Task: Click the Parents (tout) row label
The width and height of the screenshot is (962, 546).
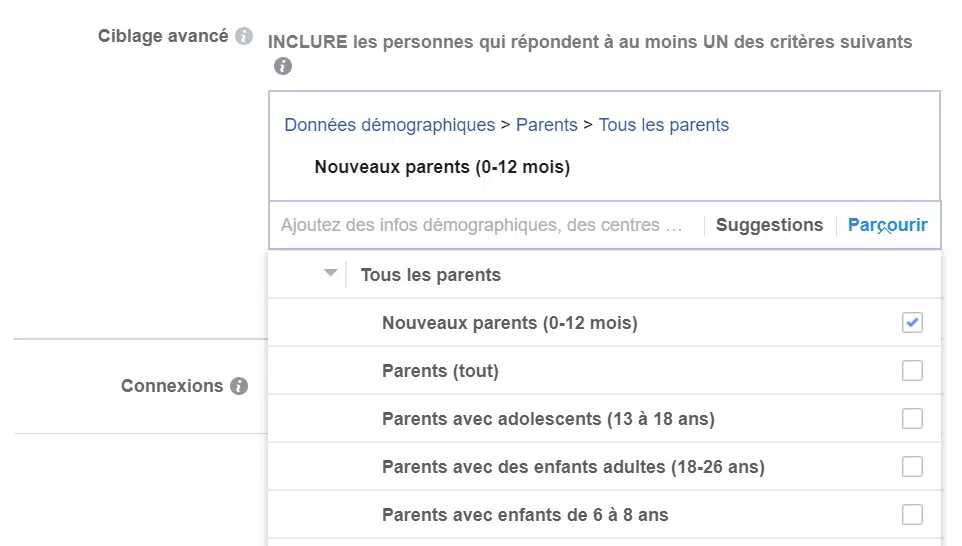Action: point(440,371)
